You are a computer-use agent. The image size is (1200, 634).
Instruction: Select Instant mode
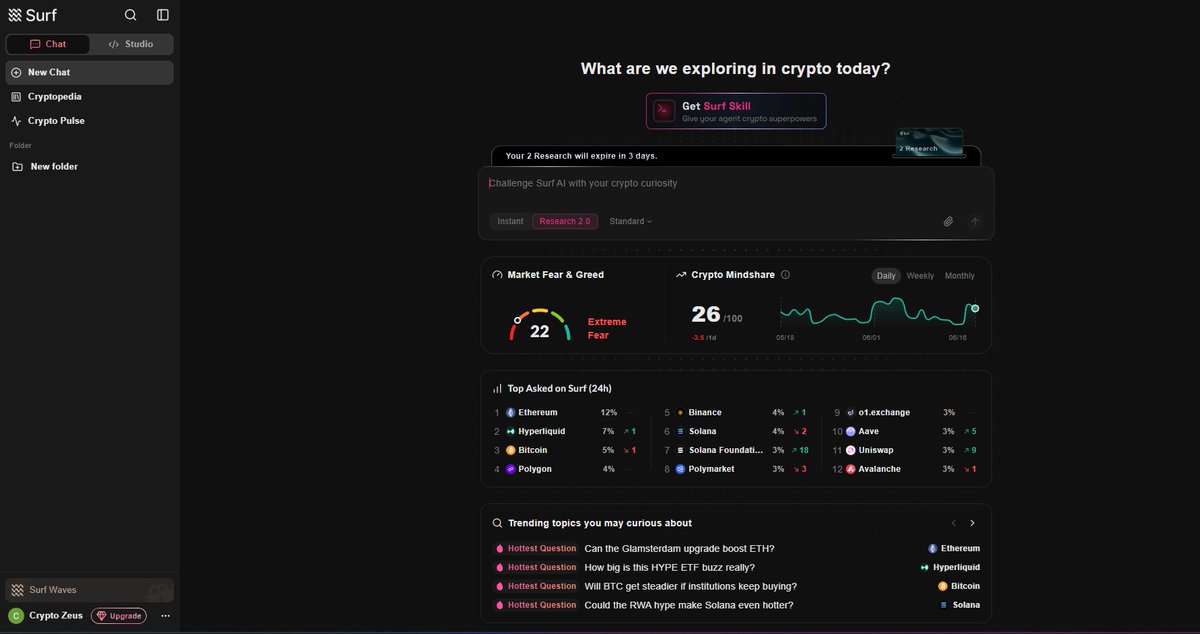tap(510, 221)
